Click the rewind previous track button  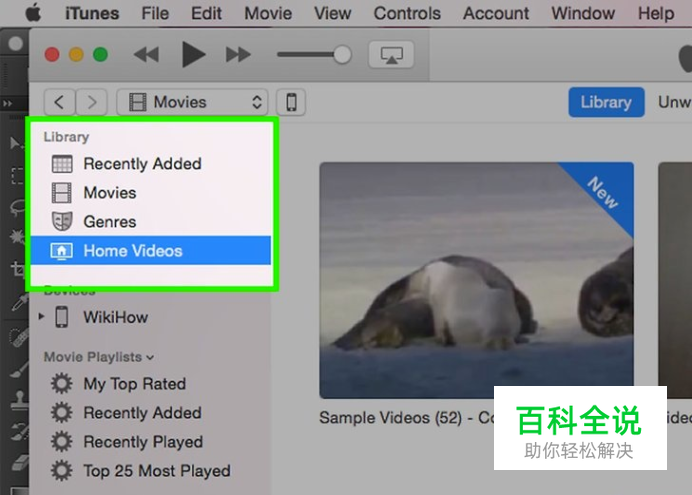click(146, 55)
